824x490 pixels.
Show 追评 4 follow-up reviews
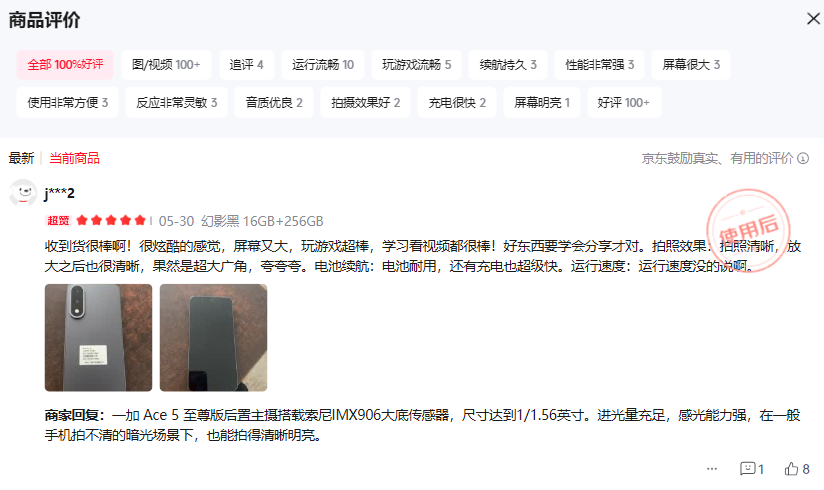point(246,65)
